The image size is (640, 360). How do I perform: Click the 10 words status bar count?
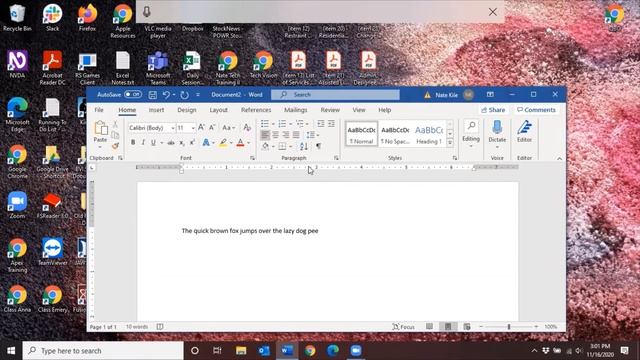(x=137, y=327)
